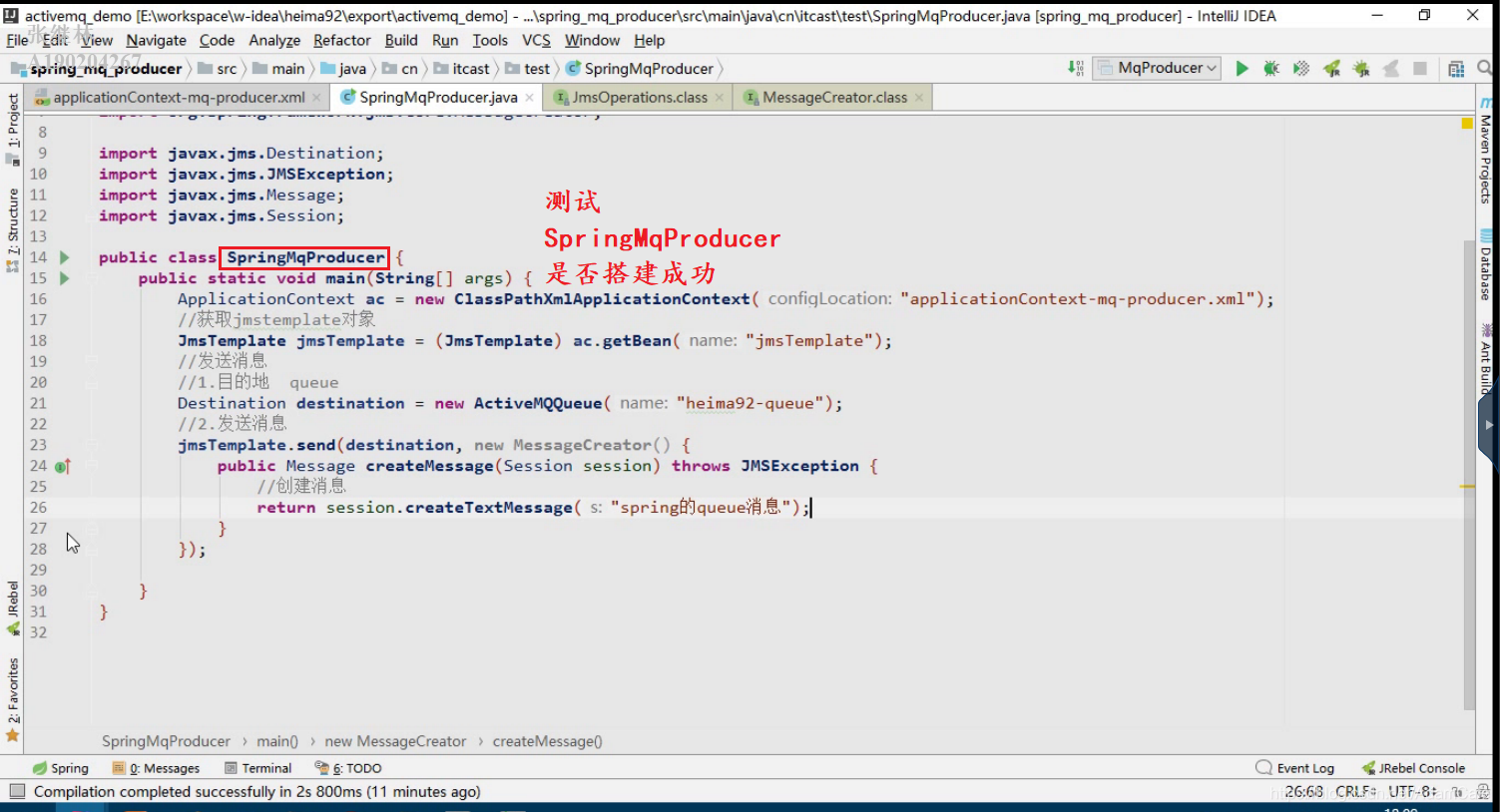The width and height of the screenshot is (1500, 812).
Task: Click the SpringMqProducer class breadcrumb in navigation bar
Action: click(640, 69)
